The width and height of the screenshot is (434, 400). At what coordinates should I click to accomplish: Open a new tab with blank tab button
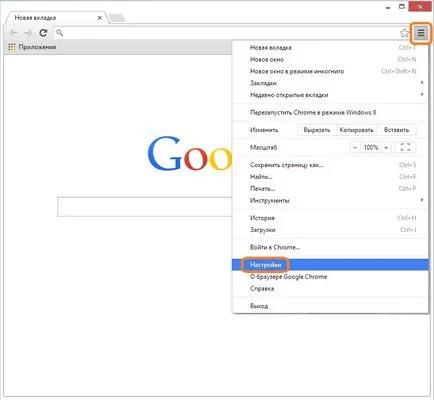[117, 18]
